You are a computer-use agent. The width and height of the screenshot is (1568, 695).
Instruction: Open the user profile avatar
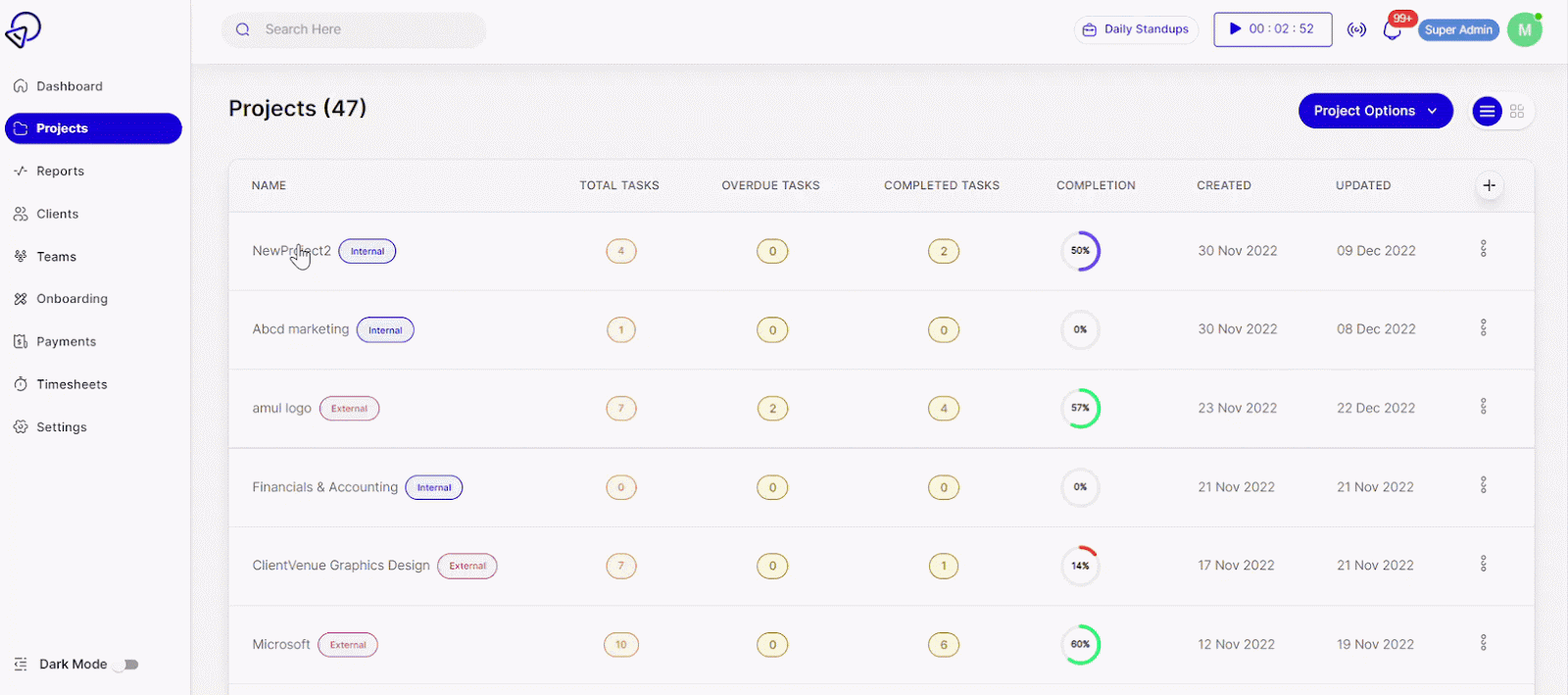click(1524, 30)
